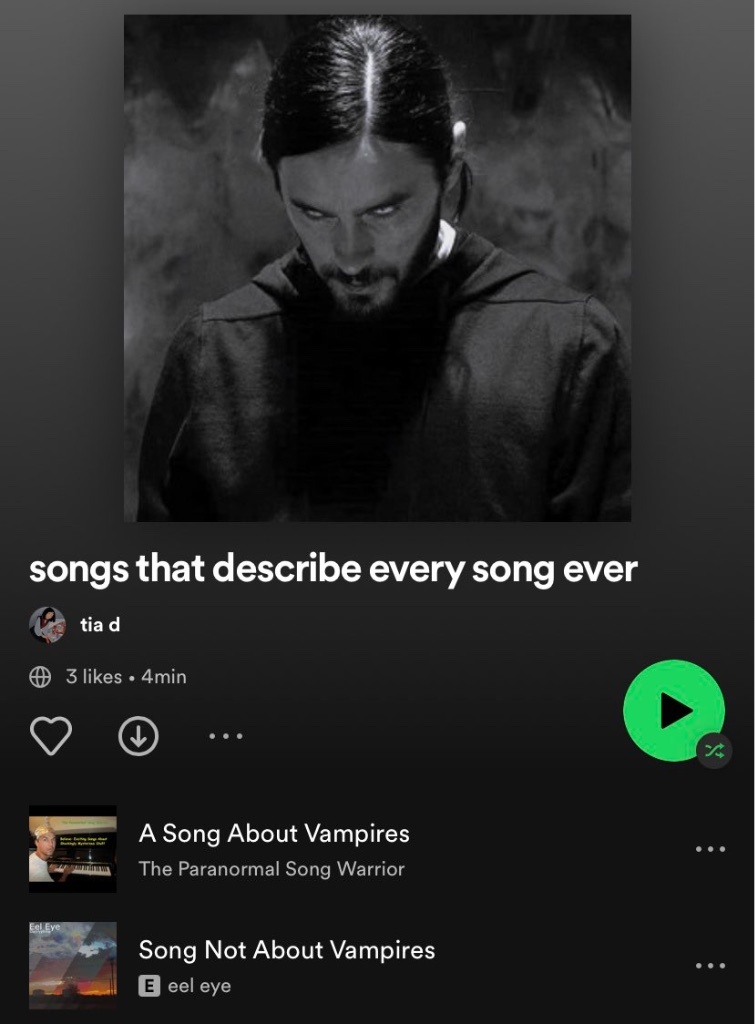Tap the globe public-playlist icon
The image size is (755, 1024).
pyautogui.click(x=40, y=677)
